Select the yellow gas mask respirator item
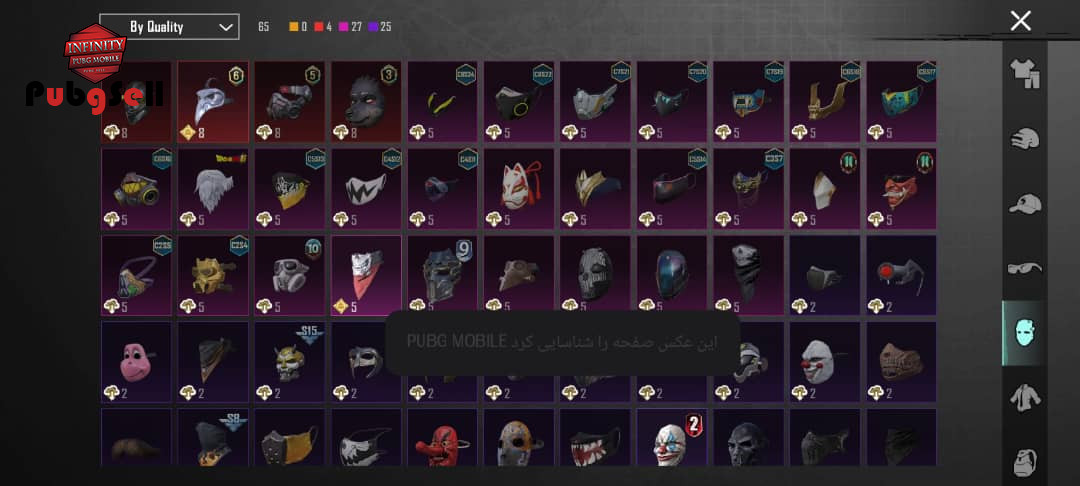Screen dimensions: 1080x486 [136, 189]
